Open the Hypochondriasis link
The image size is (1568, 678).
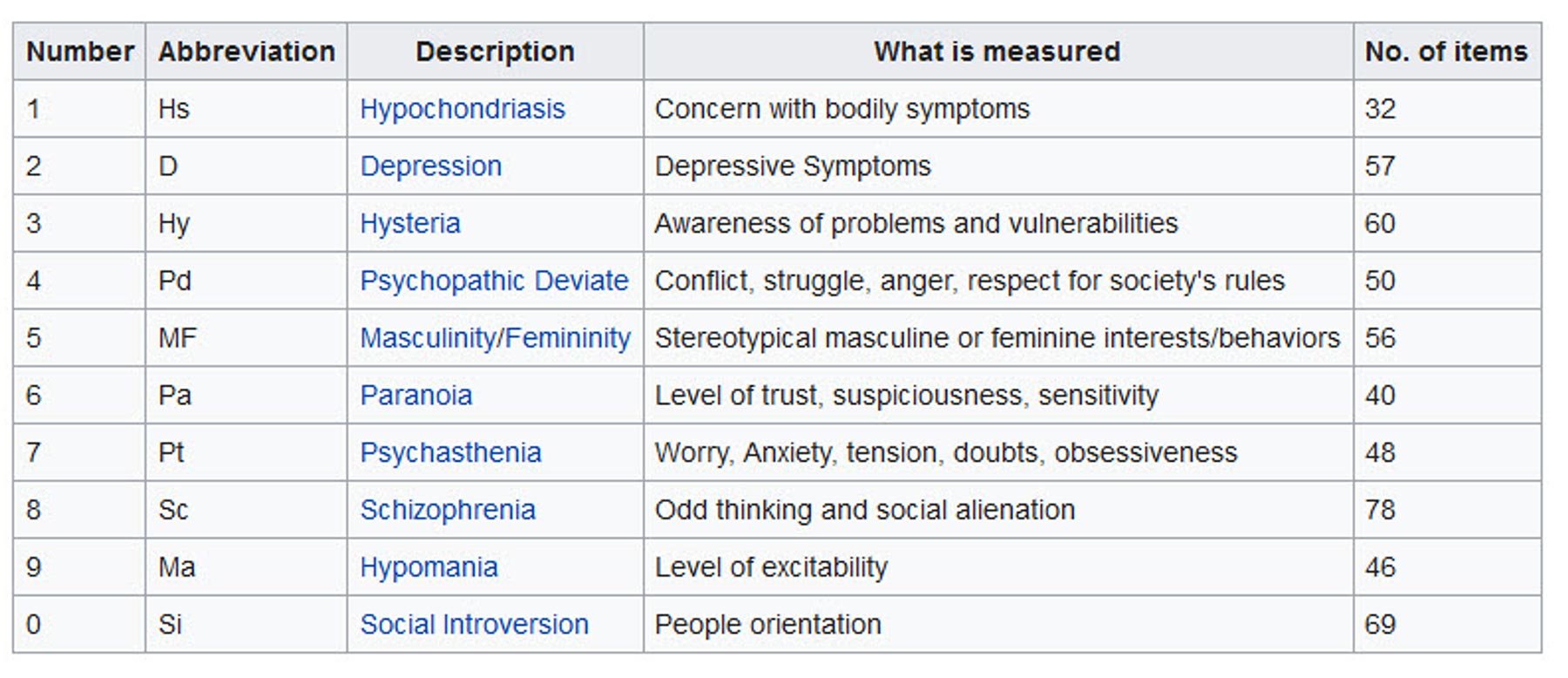coord(462,109)
